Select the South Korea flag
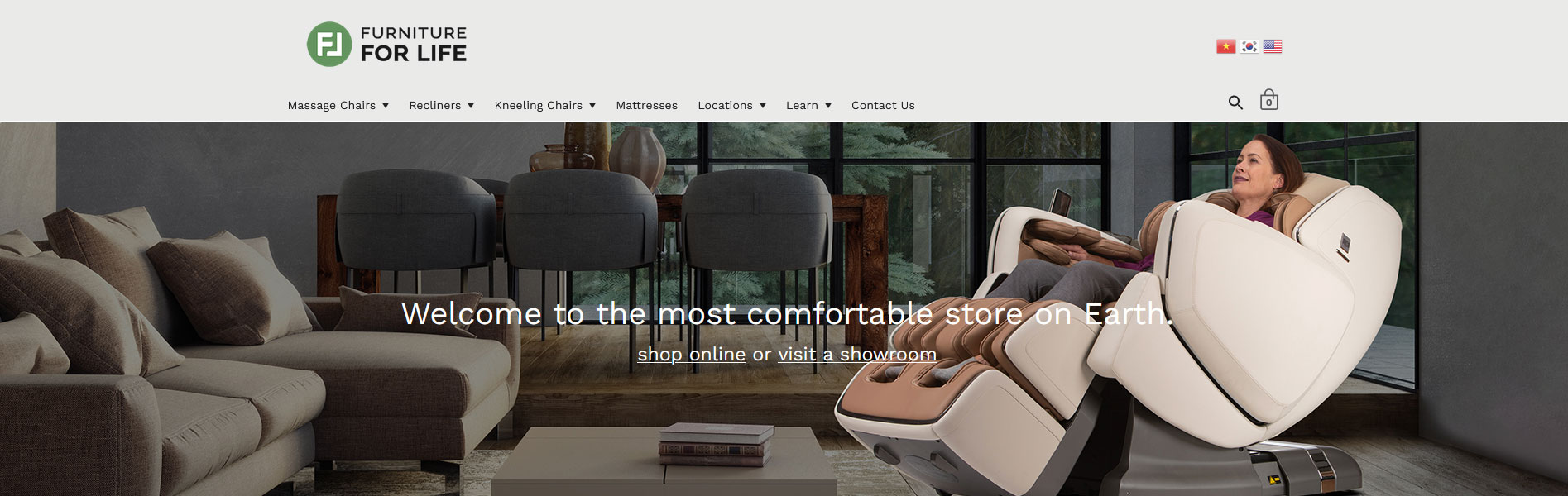The height and width of the screenshot is (496, 1568). click(1249, 46)
